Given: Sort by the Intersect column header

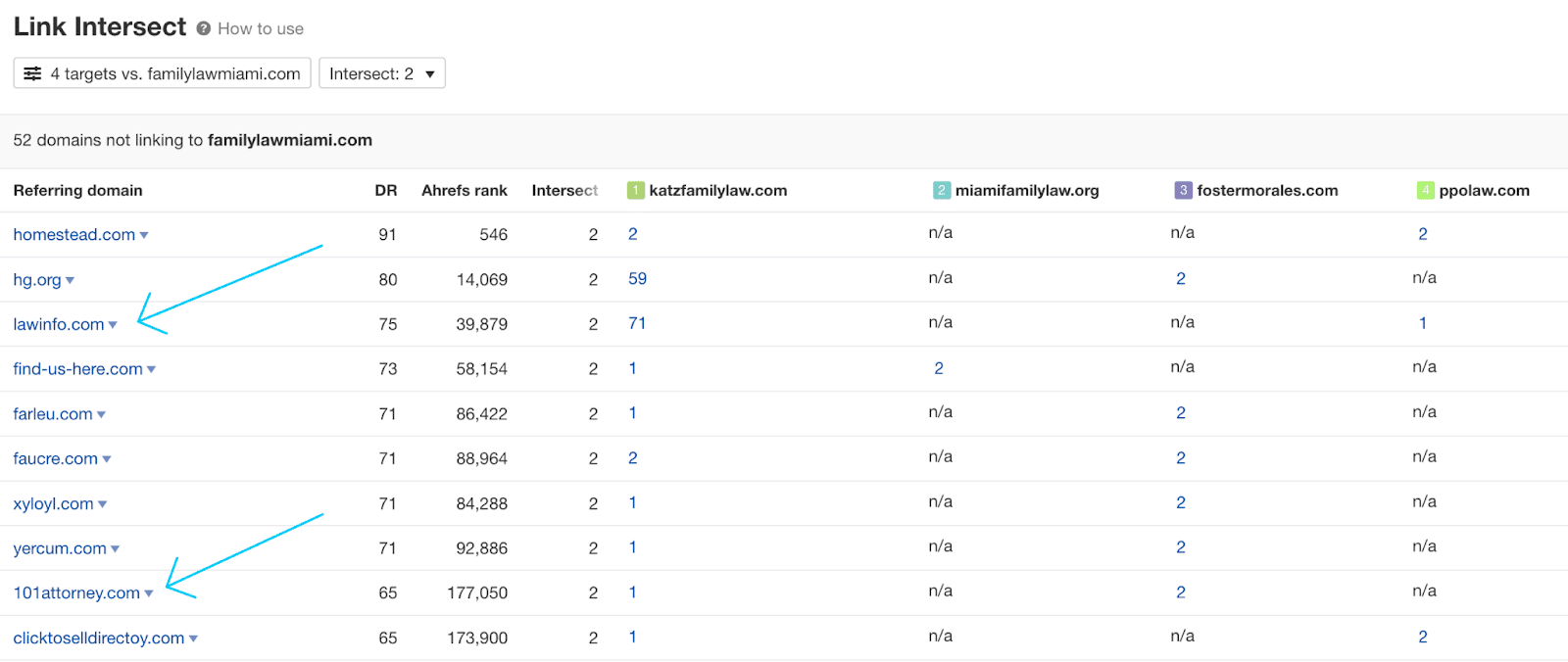Looking at the screenshot, I should [x=564, y=191].
